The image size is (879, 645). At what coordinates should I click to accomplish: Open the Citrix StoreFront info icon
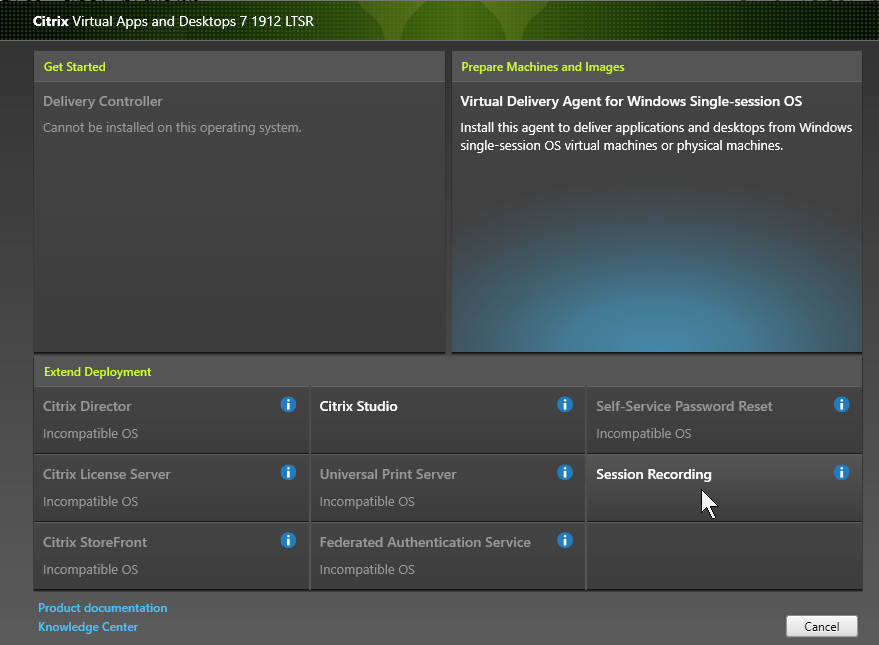coord(288,541)
